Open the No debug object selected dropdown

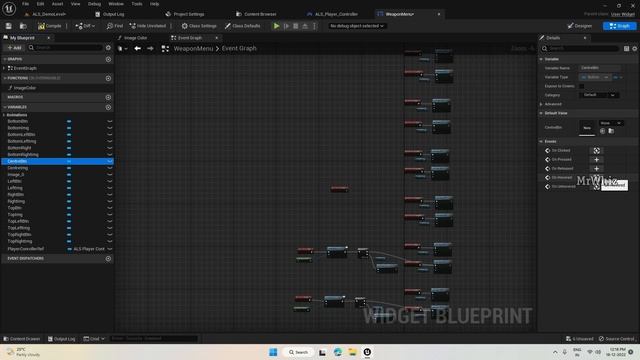point(357,26)
